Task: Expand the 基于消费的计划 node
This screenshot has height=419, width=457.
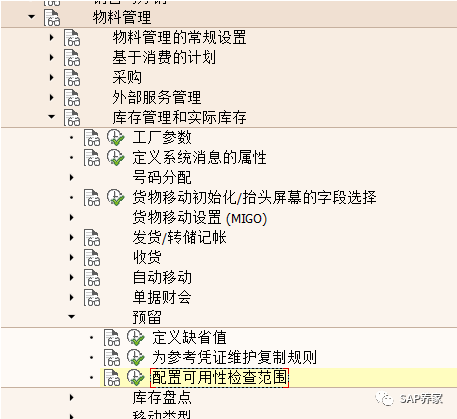Action: [52, 57]
